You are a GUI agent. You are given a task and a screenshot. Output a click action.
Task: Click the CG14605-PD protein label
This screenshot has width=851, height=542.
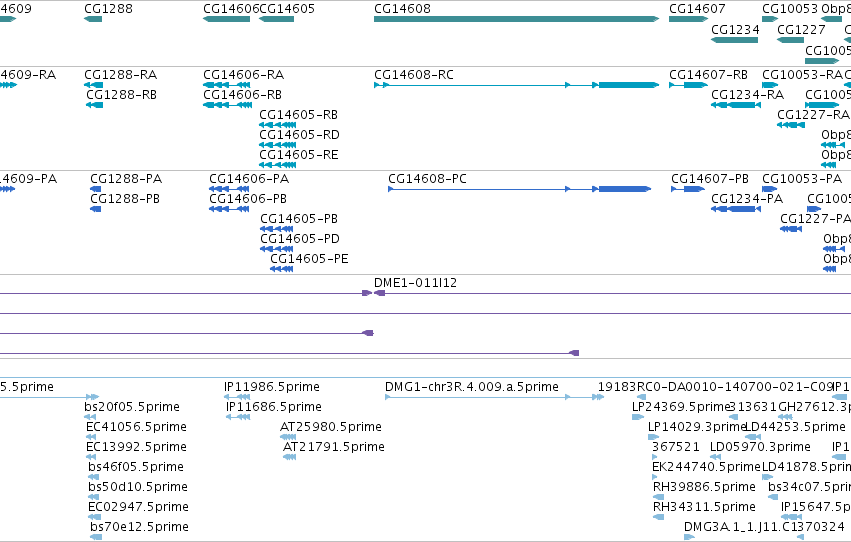click(x=300, y=239)
